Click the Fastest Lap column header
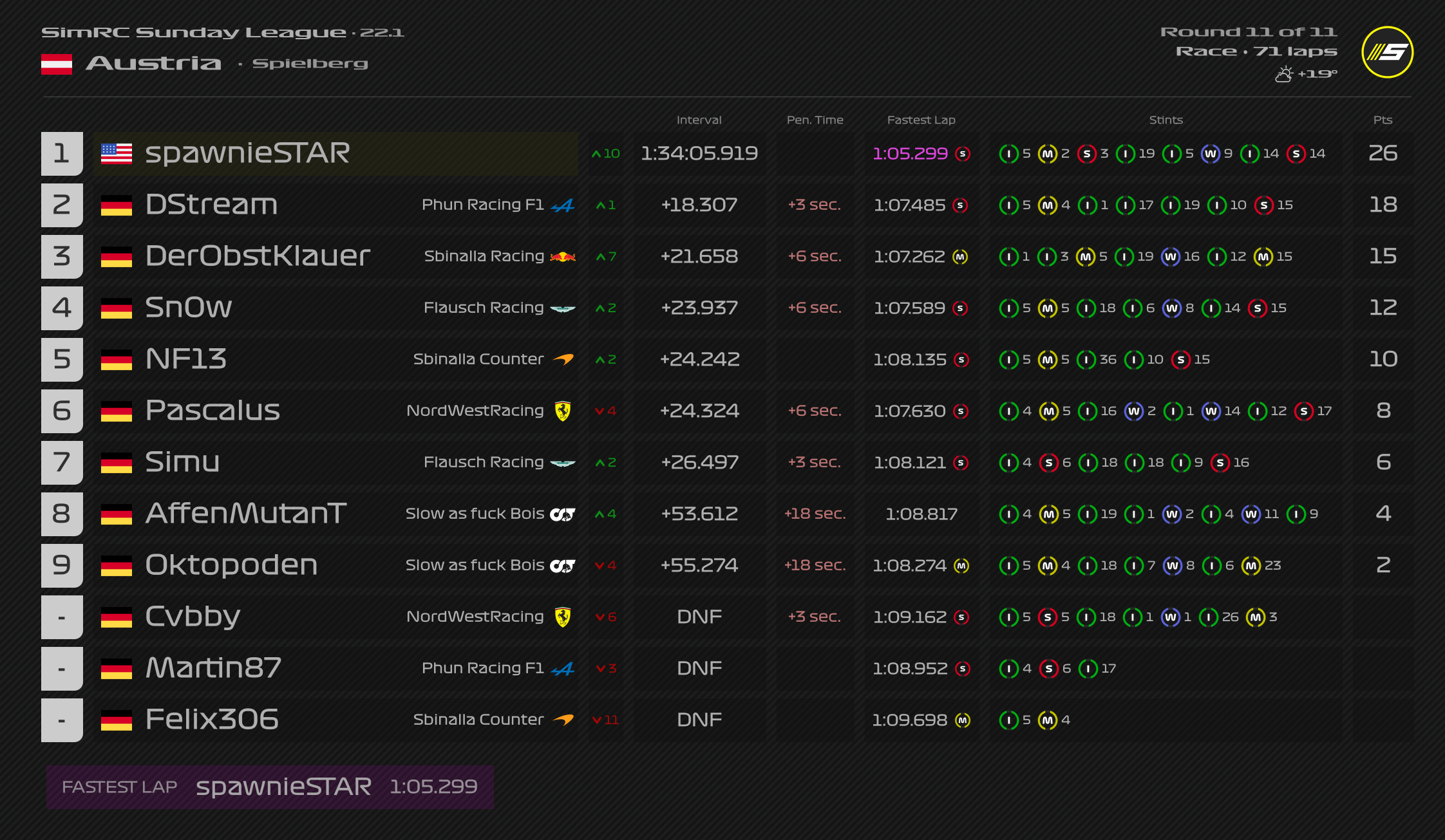Screen dimensions: 1445x840 click(x=921, y=120)
